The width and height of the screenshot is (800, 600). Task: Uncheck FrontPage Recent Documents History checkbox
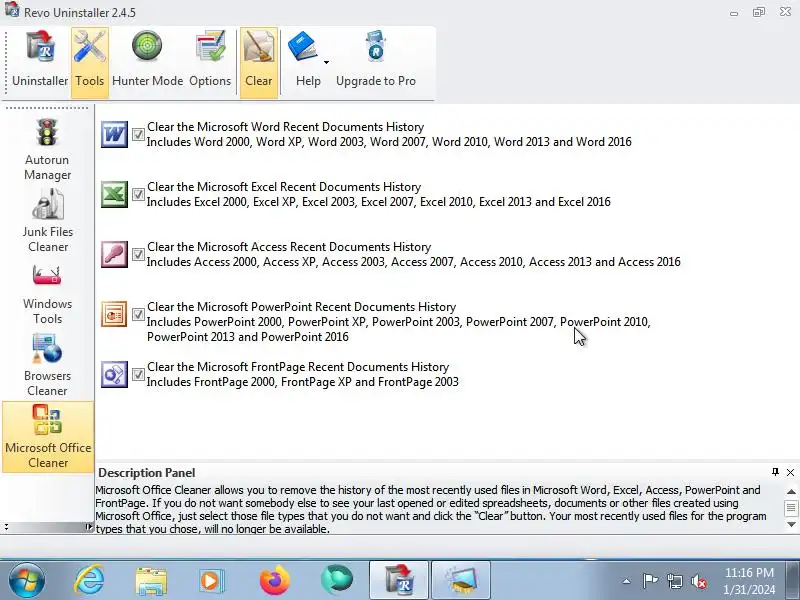138,374
